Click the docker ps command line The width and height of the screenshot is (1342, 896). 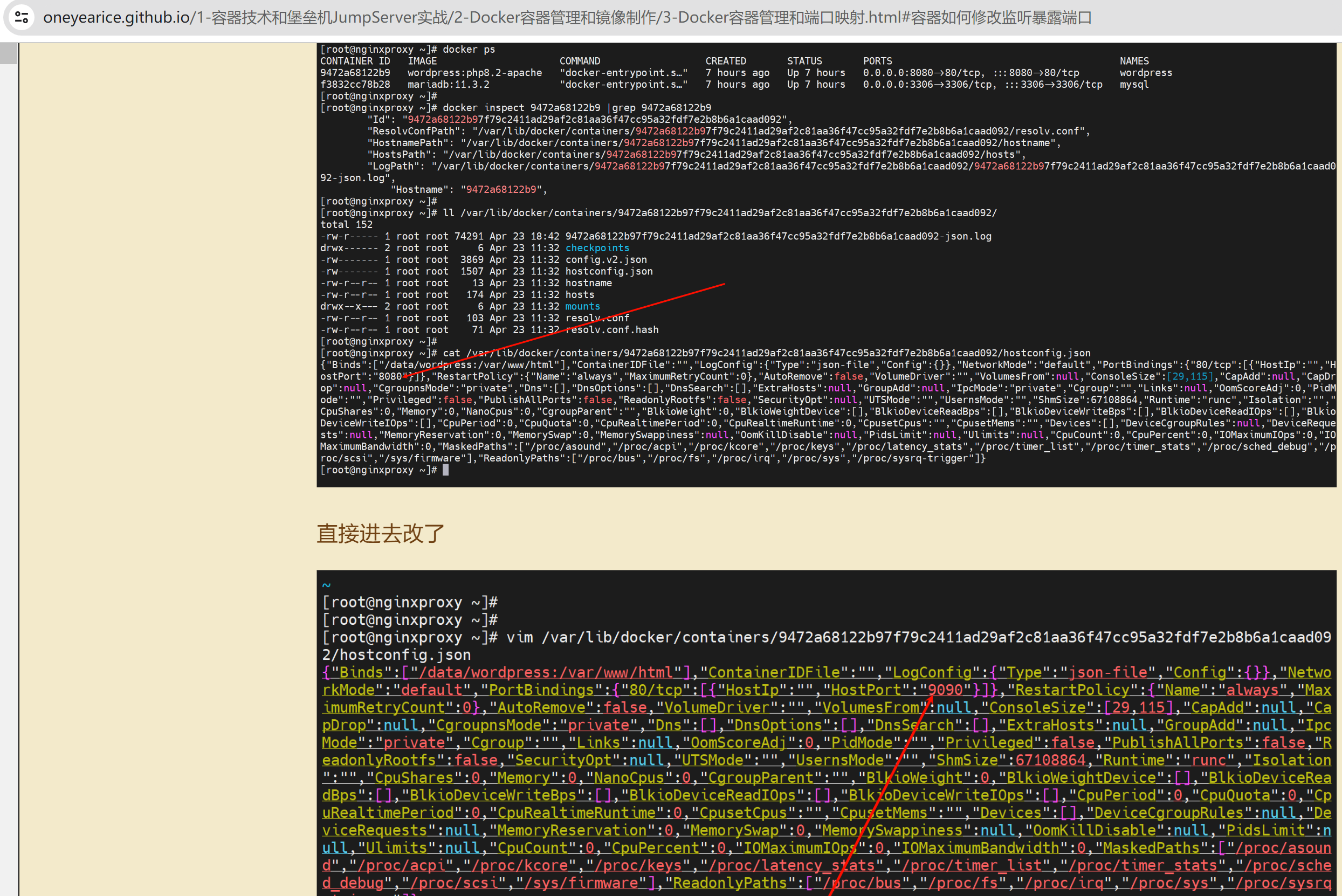click(x=468, y=49)
